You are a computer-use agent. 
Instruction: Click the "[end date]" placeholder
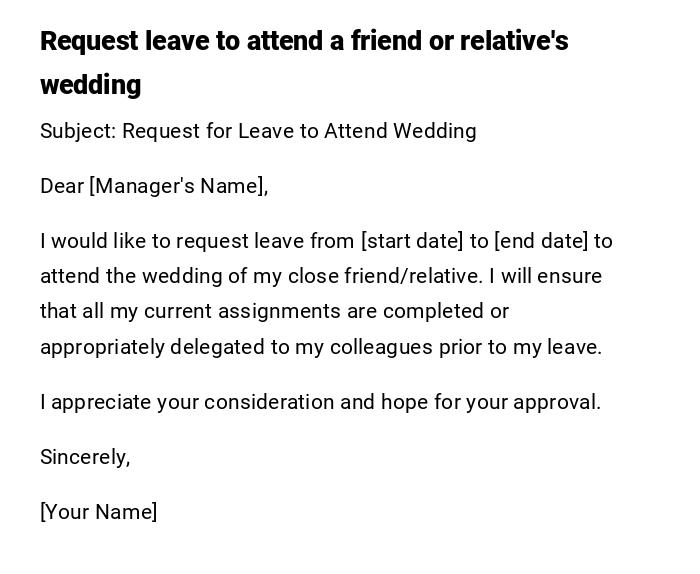[541, 241]
